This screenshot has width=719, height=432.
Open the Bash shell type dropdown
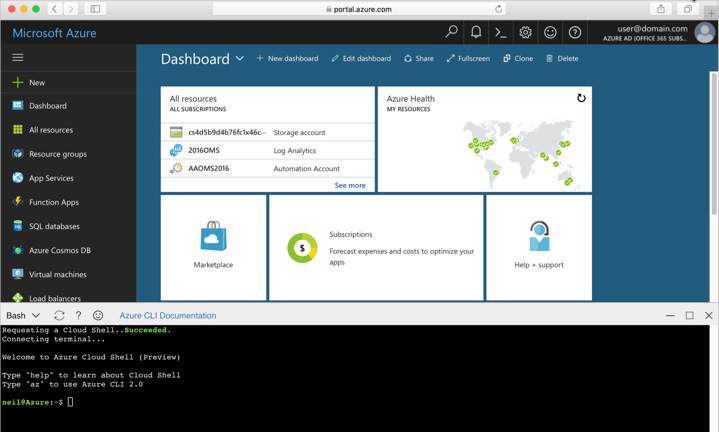point(23,316)
